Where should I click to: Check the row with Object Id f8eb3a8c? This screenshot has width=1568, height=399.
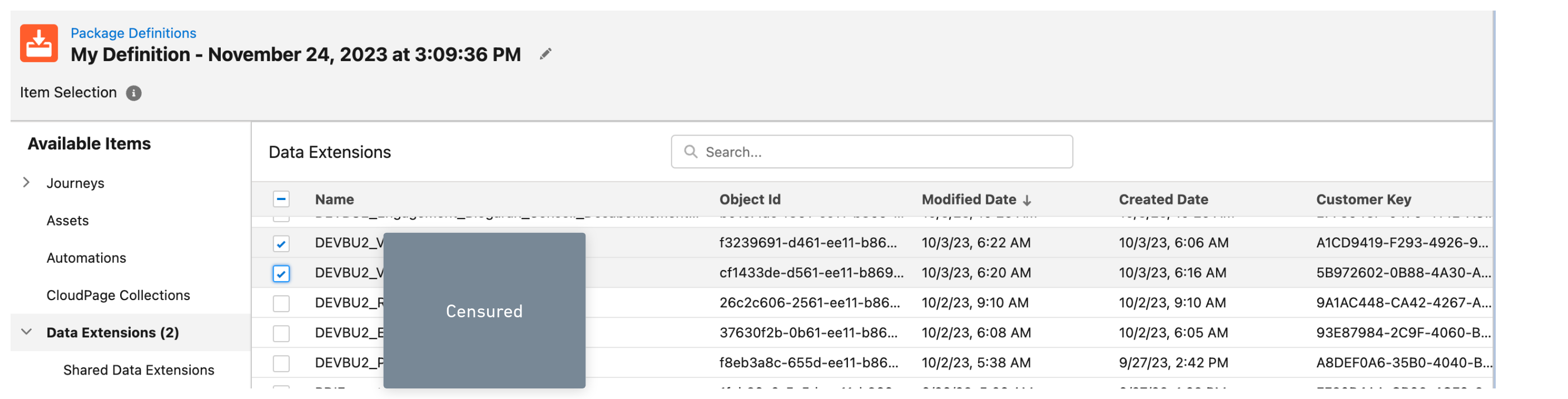pyautogui.click(x=281, y=363)
